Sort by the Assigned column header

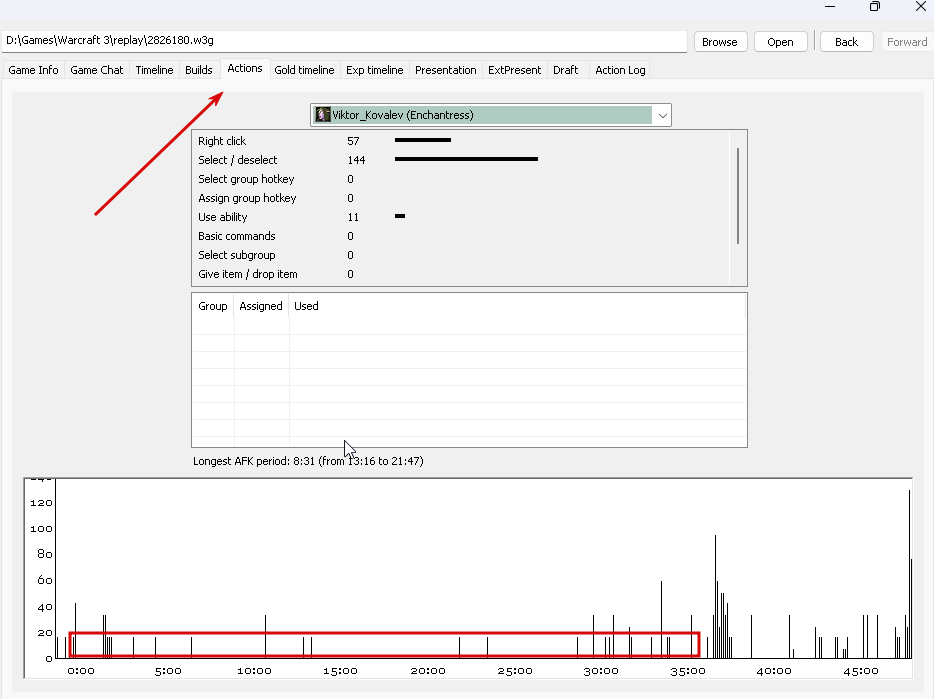click(261, 306)
